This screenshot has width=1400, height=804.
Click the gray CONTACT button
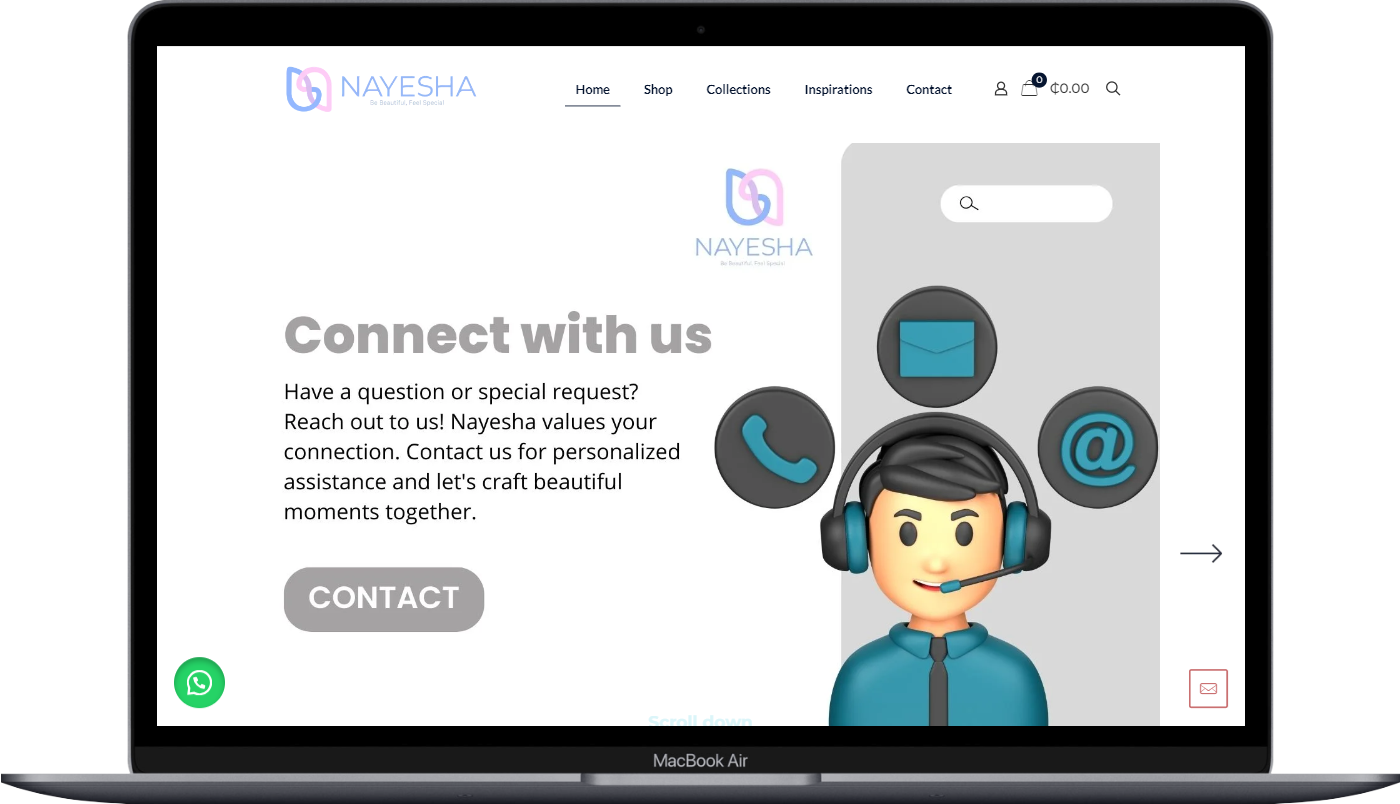point(384,599)
